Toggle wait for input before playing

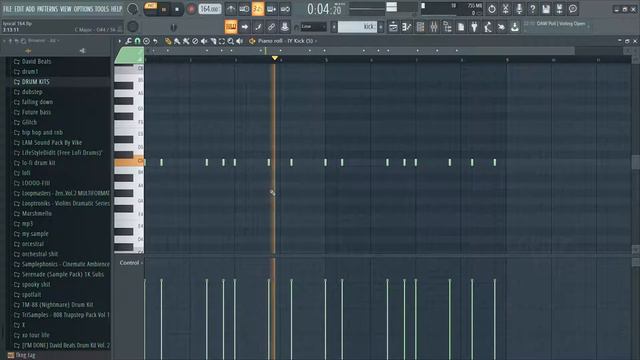(x=244, y=9)
